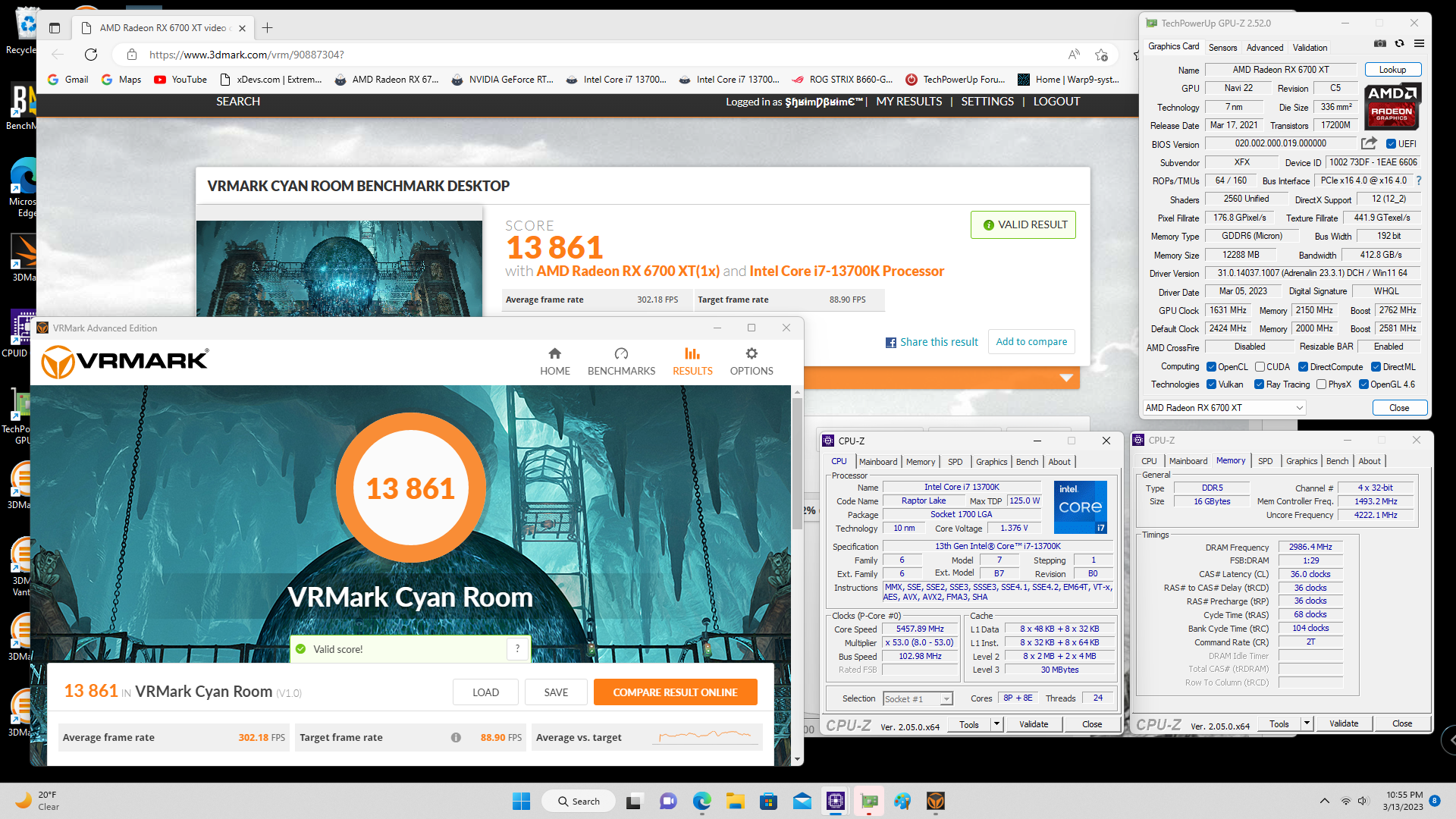Click GPU-Z screenshot camera icon

(x=1380, y=44)
